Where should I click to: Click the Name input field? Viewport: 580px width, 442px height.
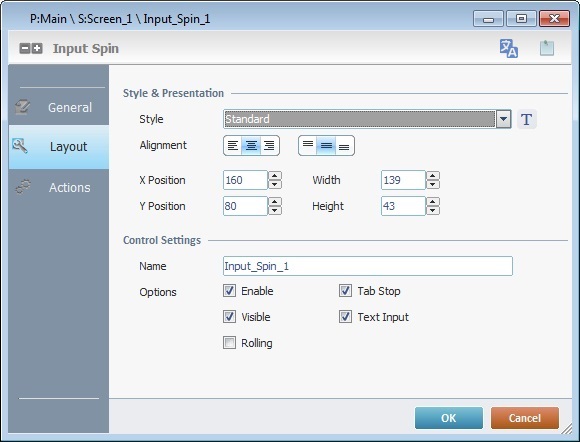(368, 266)
